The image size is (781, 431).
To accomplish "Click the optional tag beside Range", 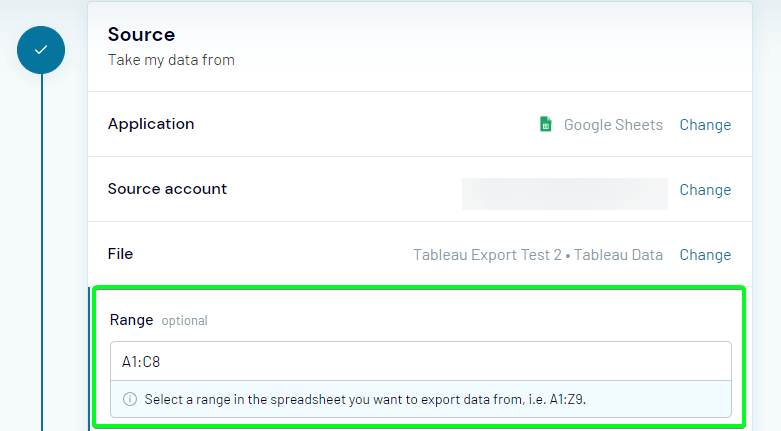I will pos(184,320).
